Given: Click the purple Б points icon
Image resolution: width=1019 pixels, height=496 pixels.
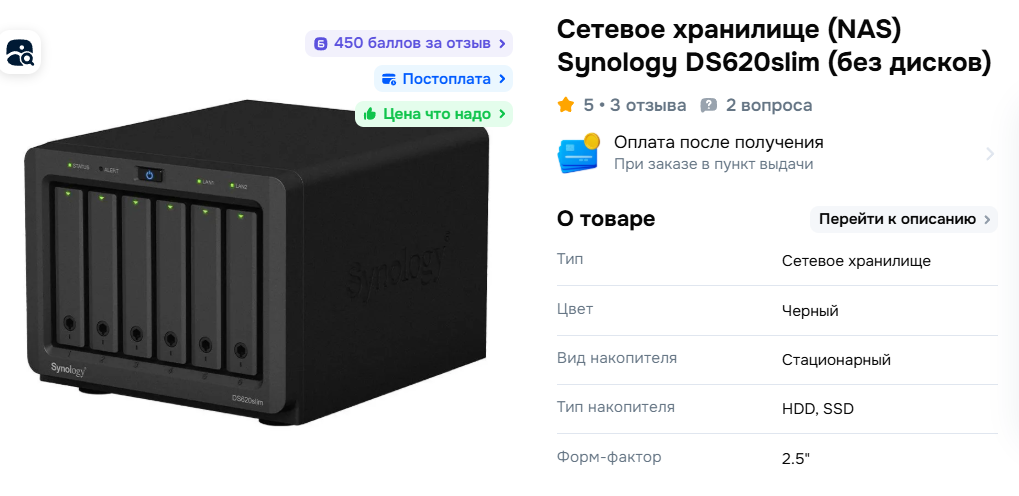Looking at the screenshot, I should pos(320,44).
